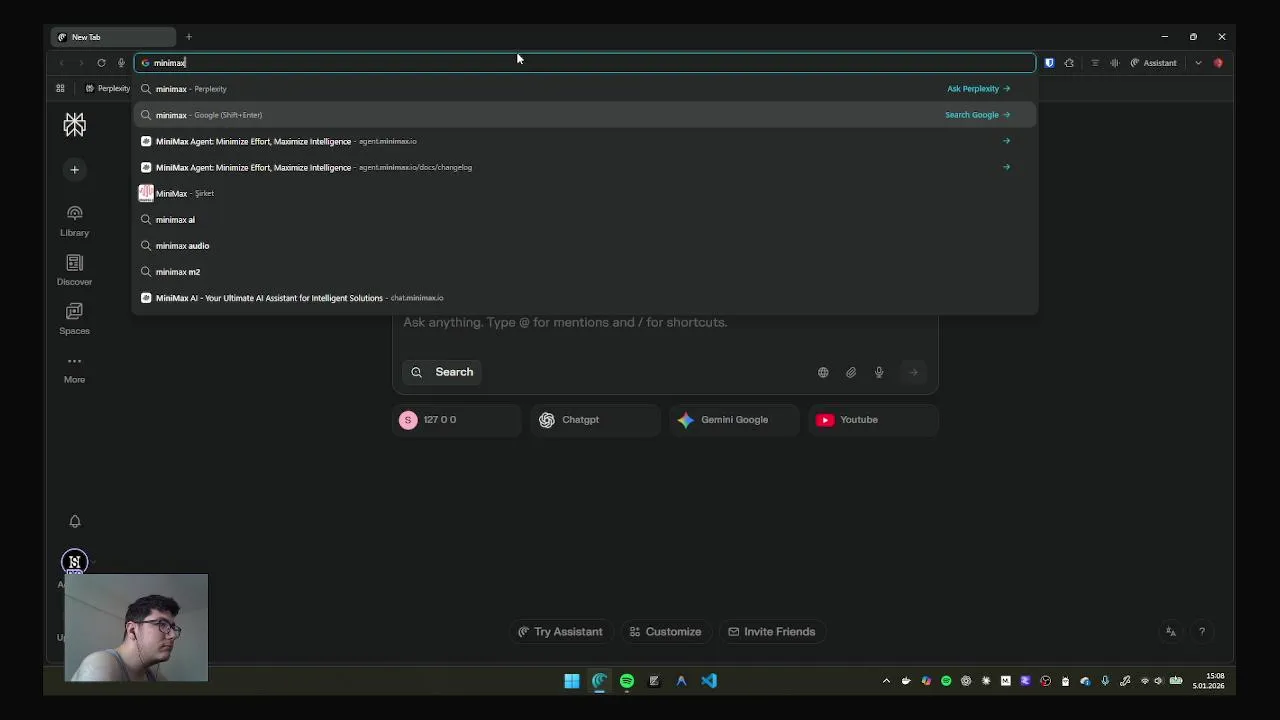
Task: Open the Perplexity bookmark
Action: (x=108, y=89)
